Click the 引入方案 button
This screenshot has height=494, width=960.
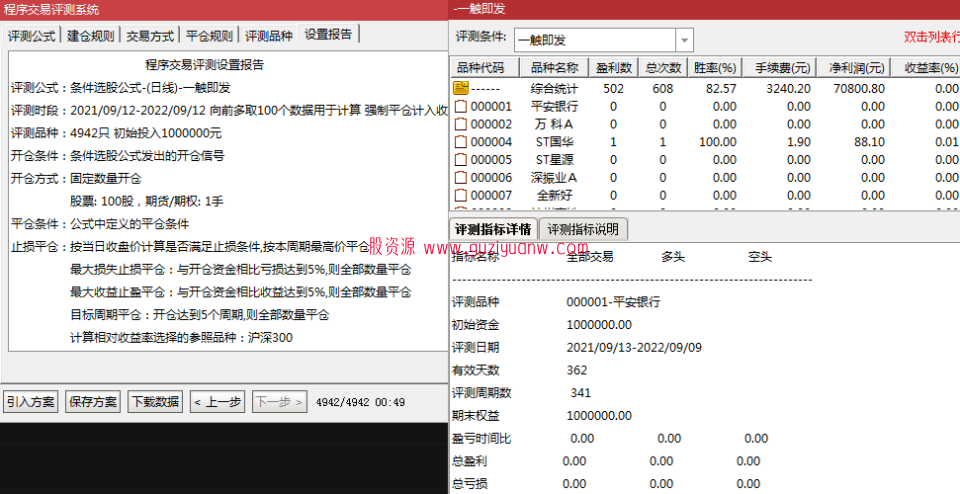coord(31,402)
